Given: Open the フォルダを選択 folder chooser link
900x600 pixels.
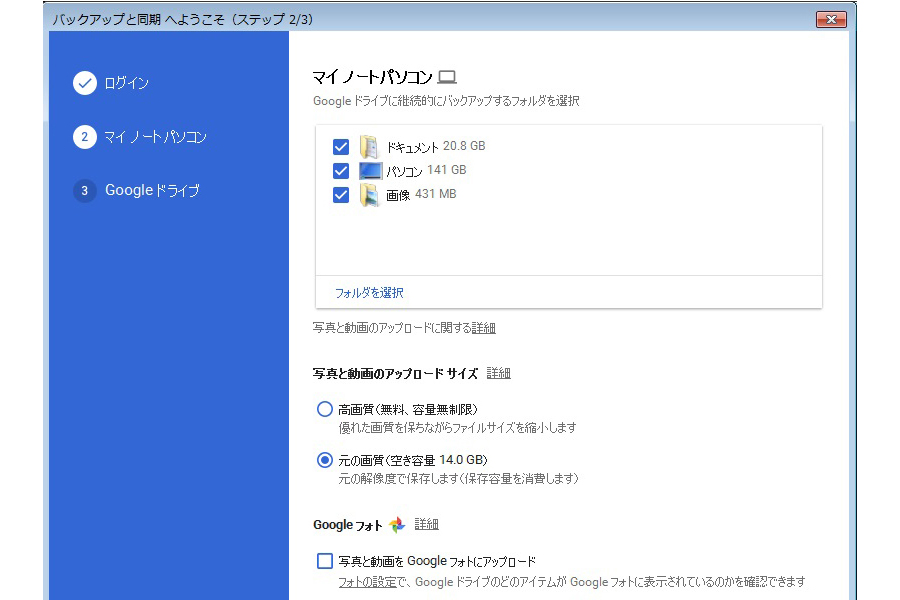Looking at the screenshot, I should [x=369, y=293].
